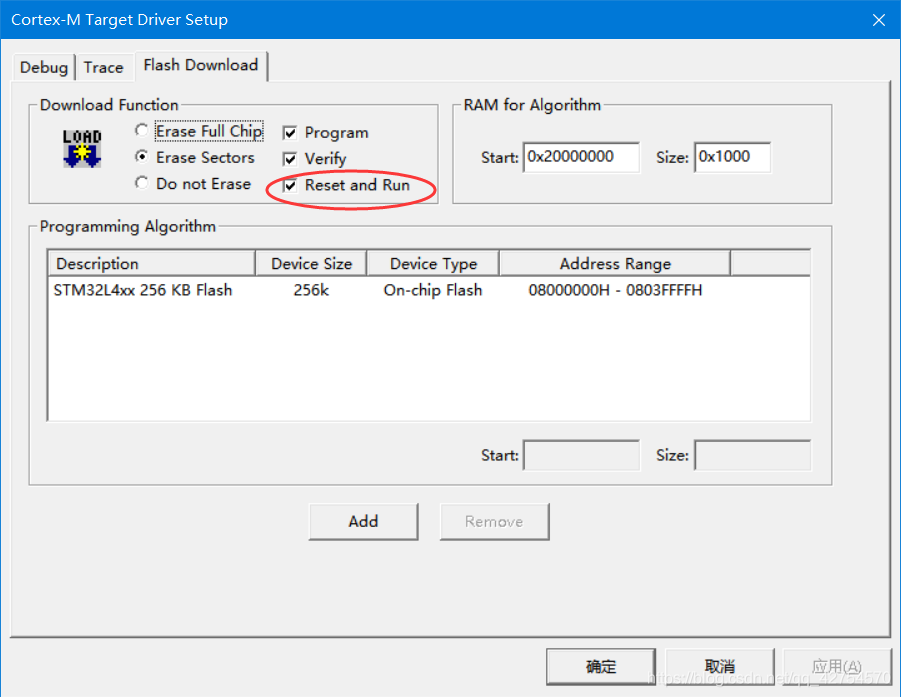Close the Cortex-M Target Driver Setup dialog

(x=879, y=20)
